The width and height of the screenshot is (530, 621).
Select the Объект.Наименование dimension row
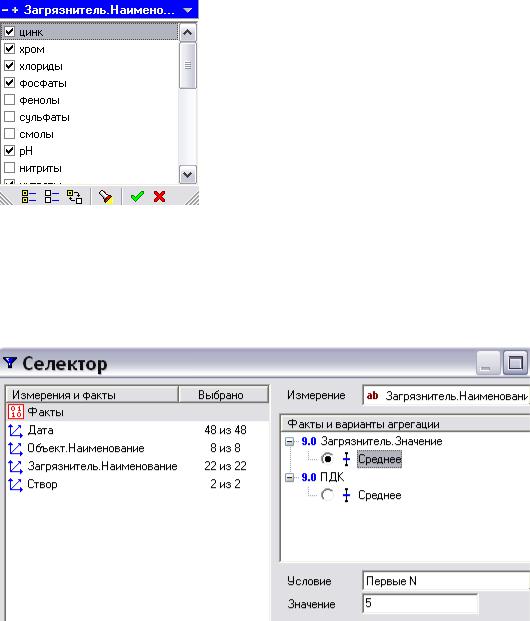[x=137, y=448]
